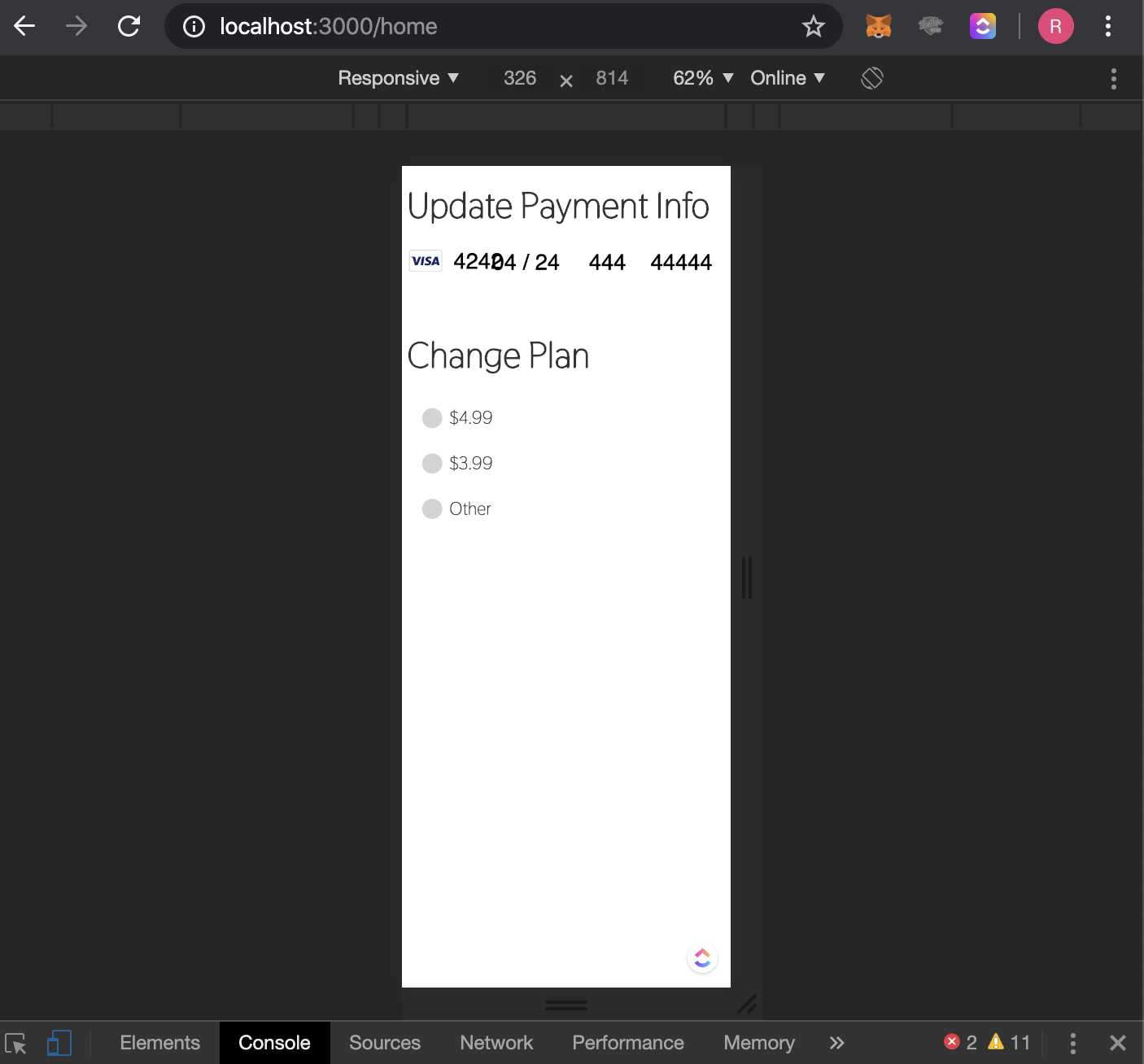Click the CVC field 444

(607, 262)
